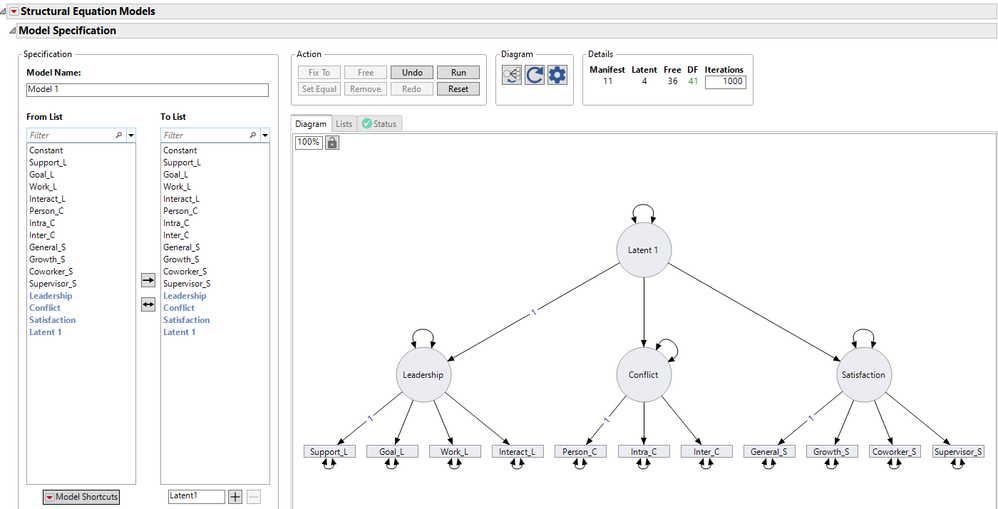This screenshot has width=998, height=509.
Task: Click the 100% zoom box
Action: (x=308, y=143)
